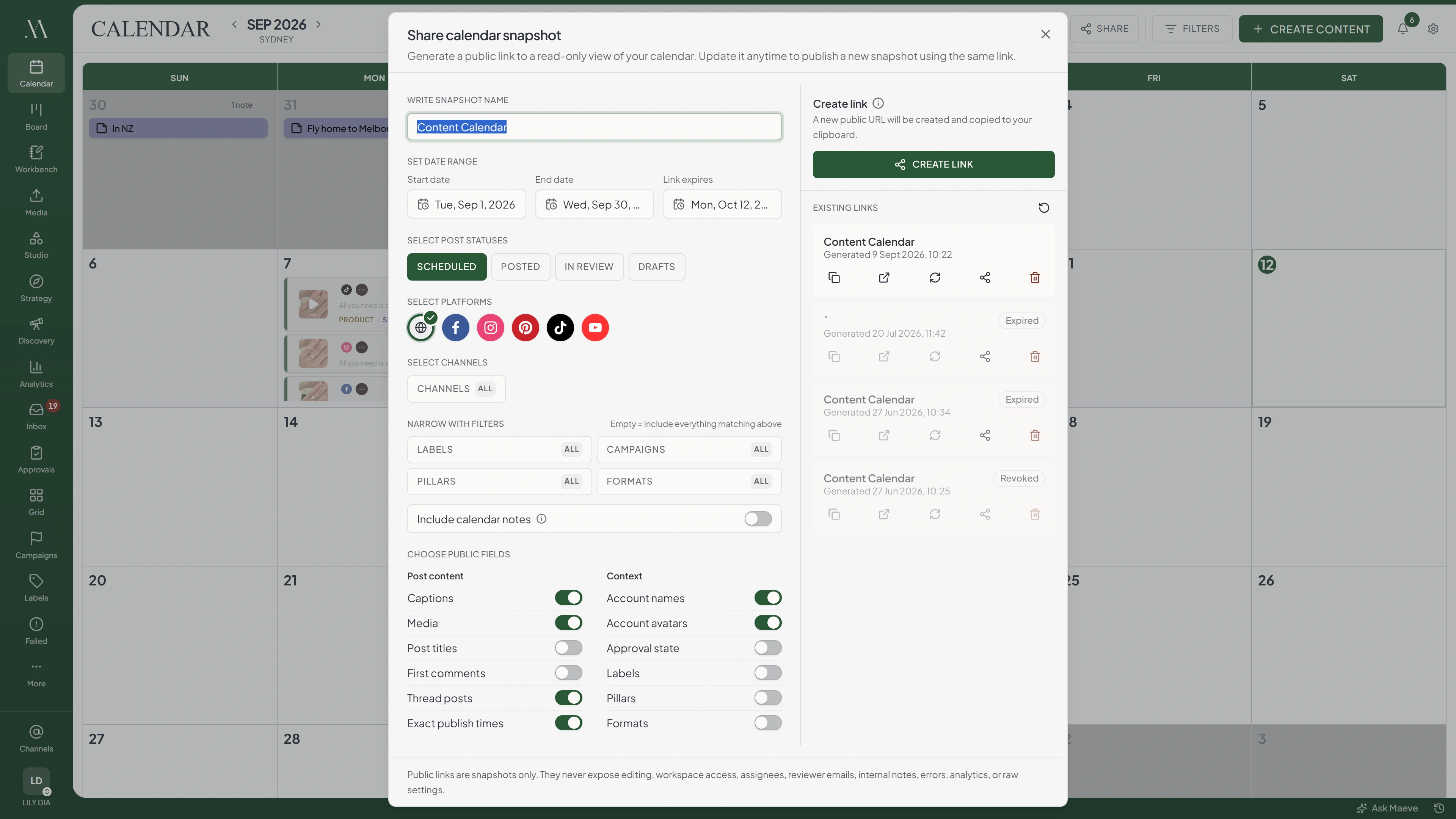Open the Link expires date picker
This screenshot has height=819, width=1456.
(722, 205)
